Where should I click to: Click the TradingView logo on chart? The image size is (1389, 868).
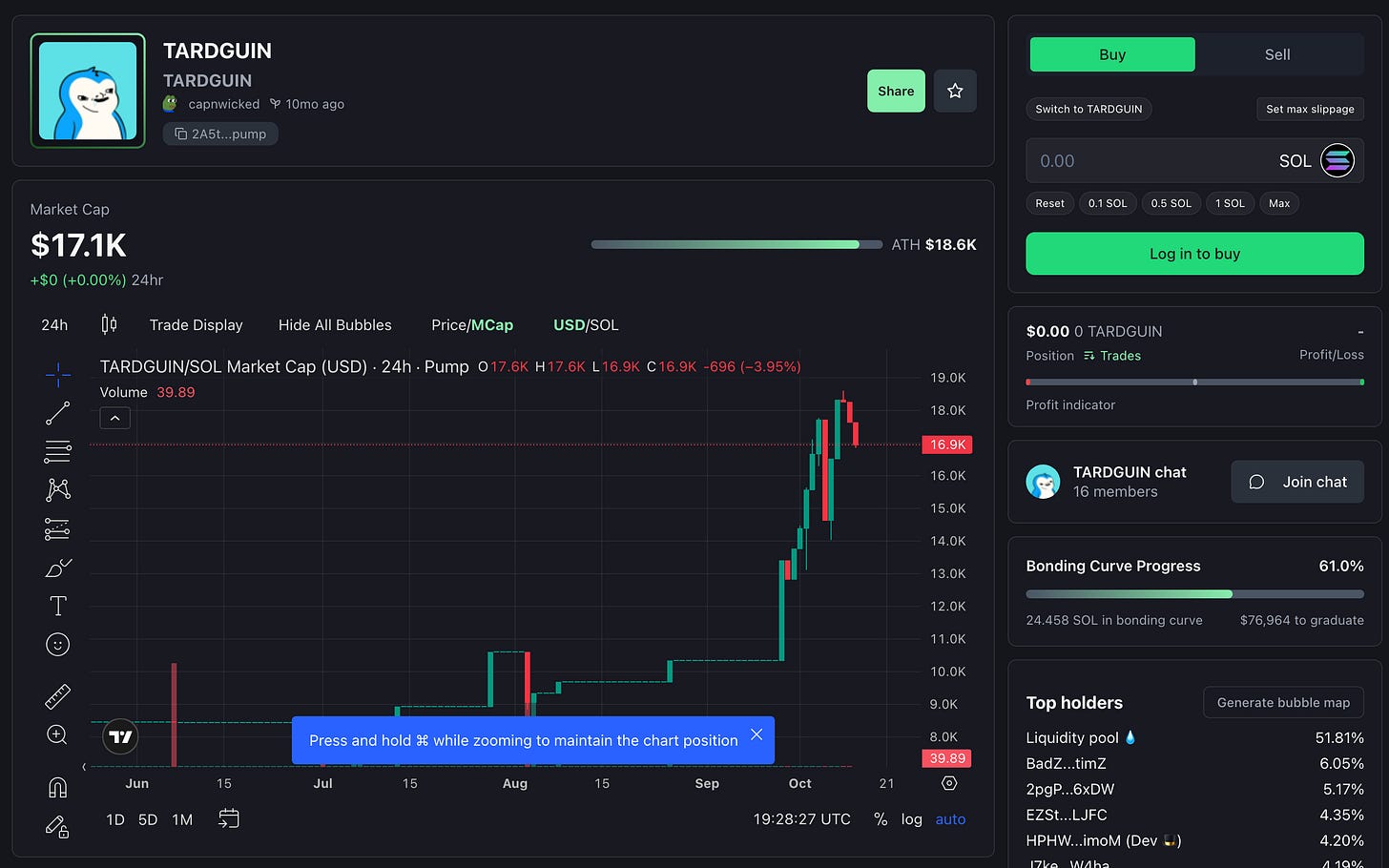pos(120,736)
